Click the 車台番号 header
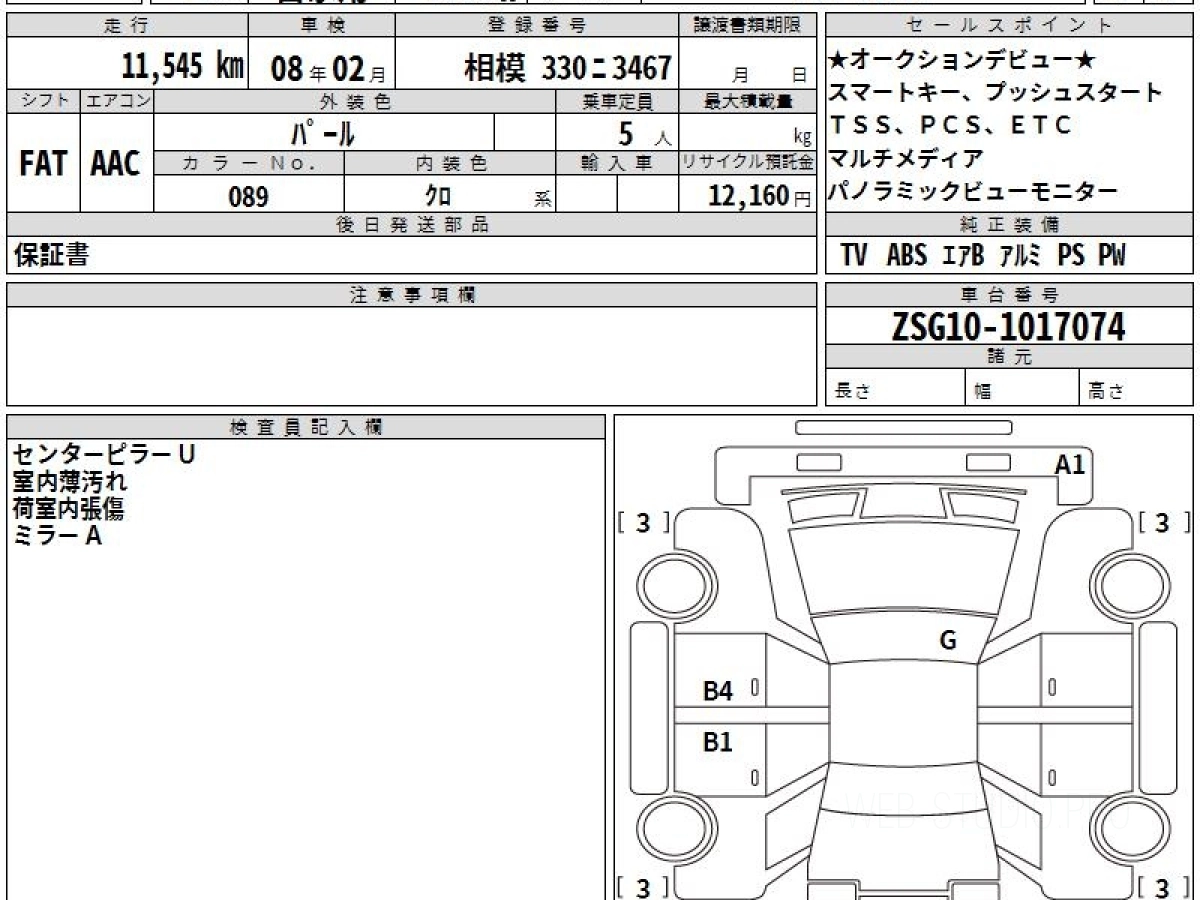 [1010, 295]
